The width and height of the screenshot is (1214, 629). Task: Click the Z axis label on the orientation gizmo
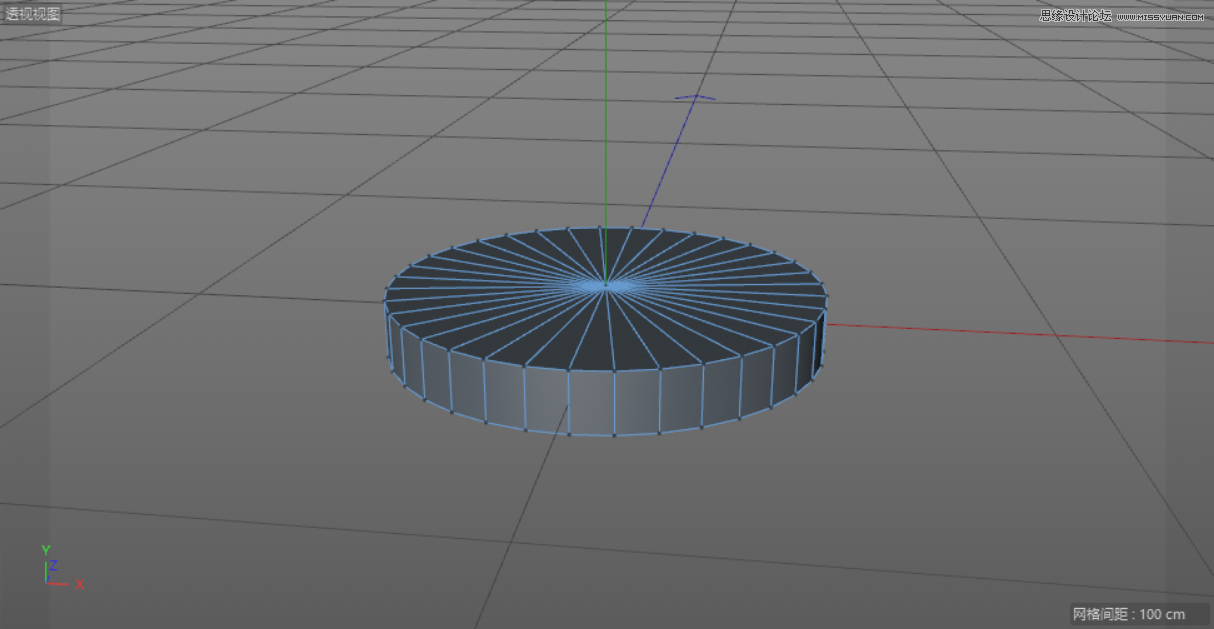click(53, 564)
